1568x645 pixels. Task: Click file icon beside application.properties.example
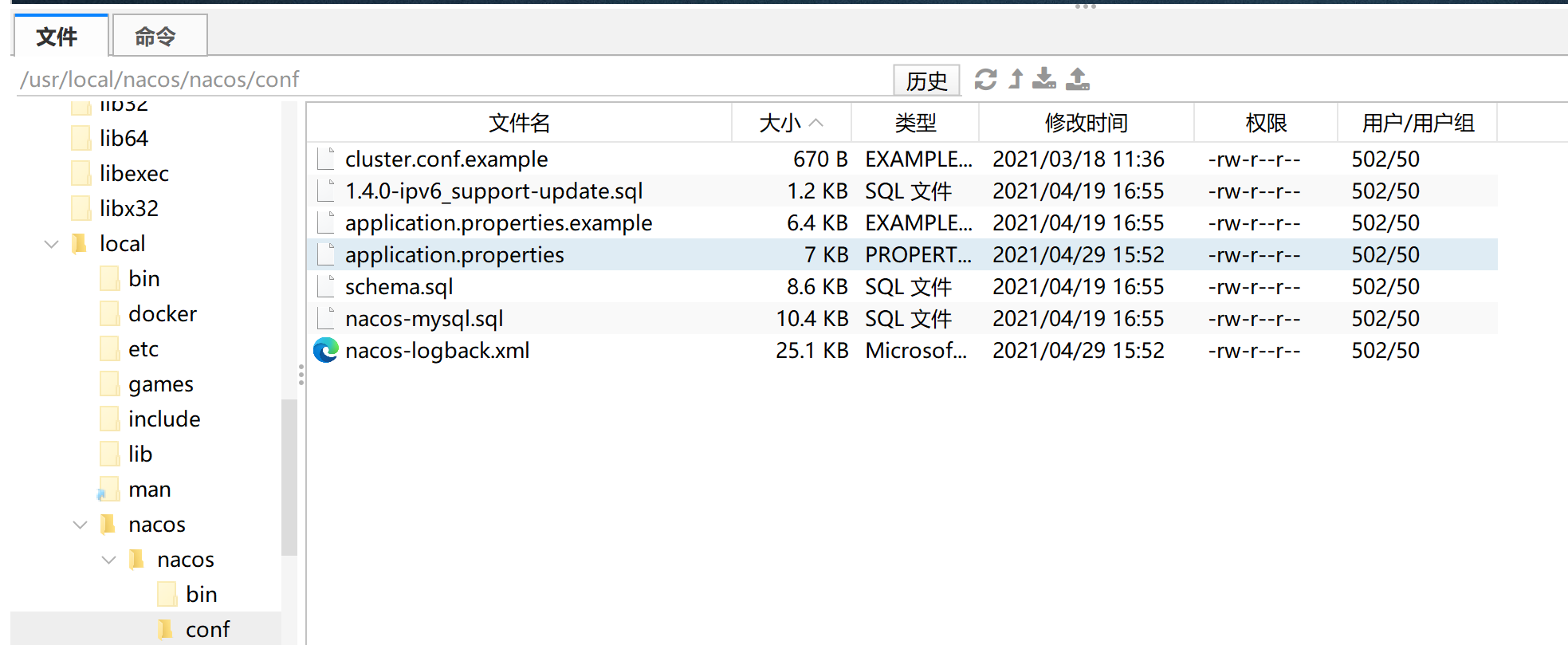(x=326, y=222)
